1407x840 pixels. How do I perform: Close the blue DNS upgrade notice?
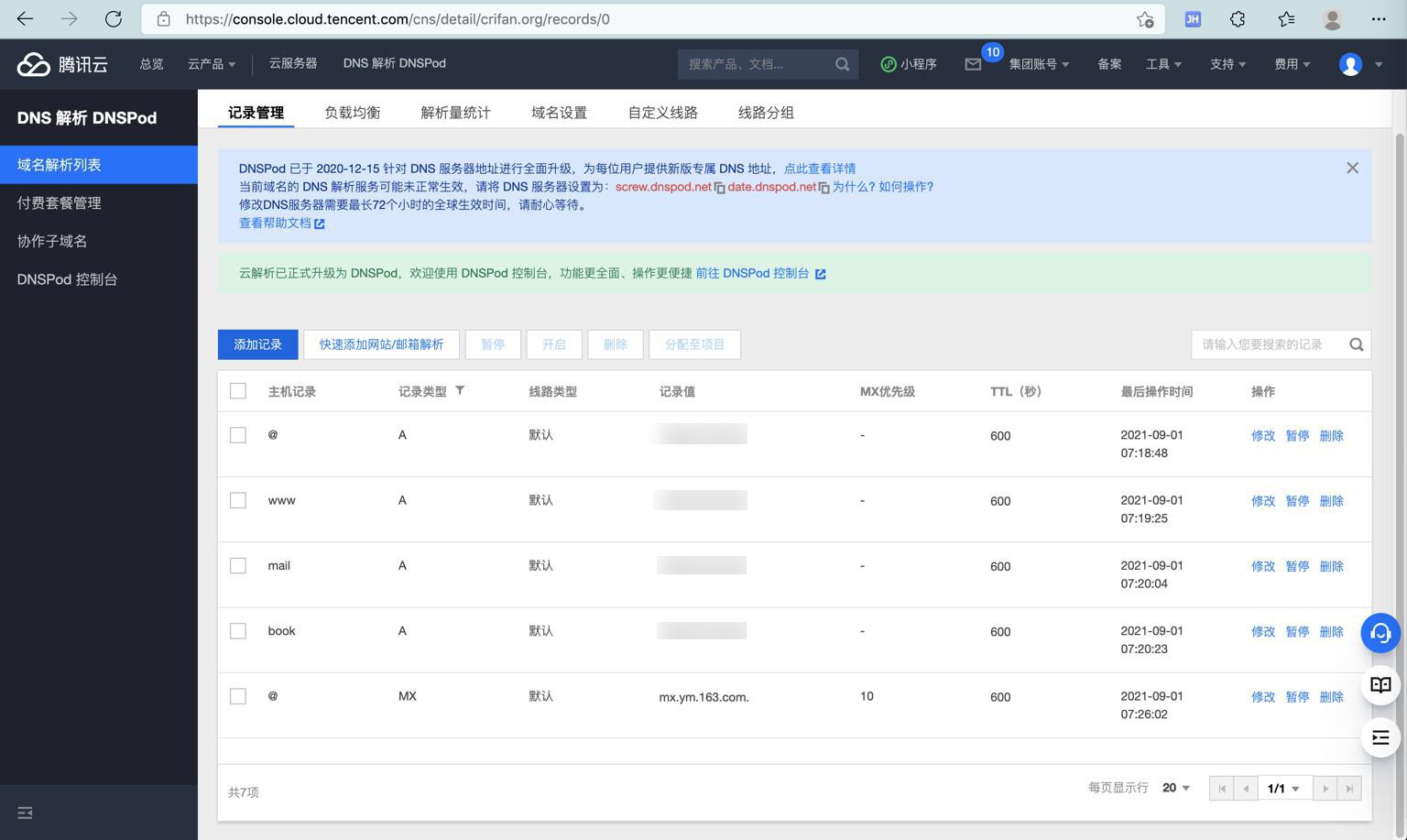(1352, 168)
